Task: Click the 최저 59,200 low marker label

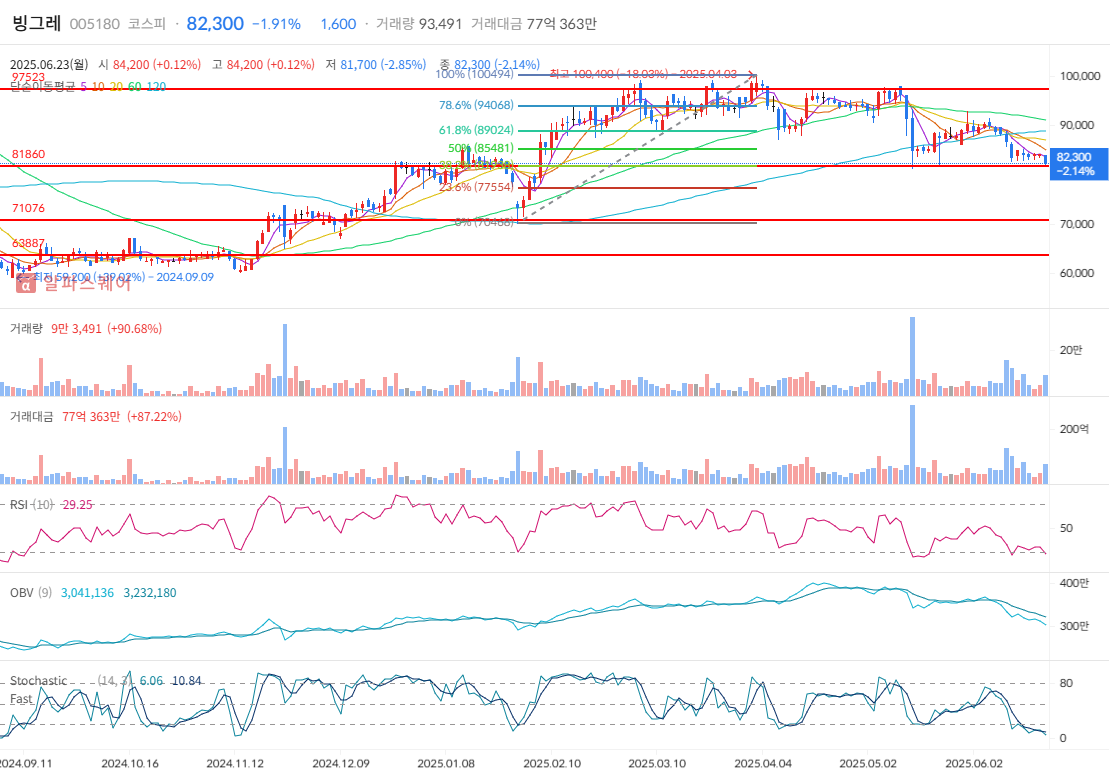Action: 124,277
